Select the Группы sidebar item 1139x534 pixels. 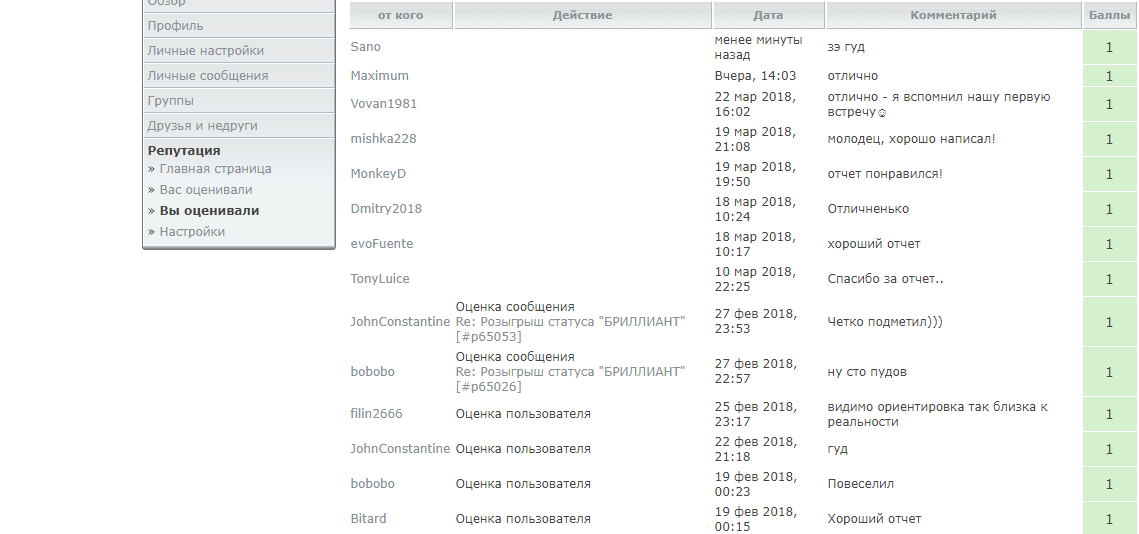(170, 101)
